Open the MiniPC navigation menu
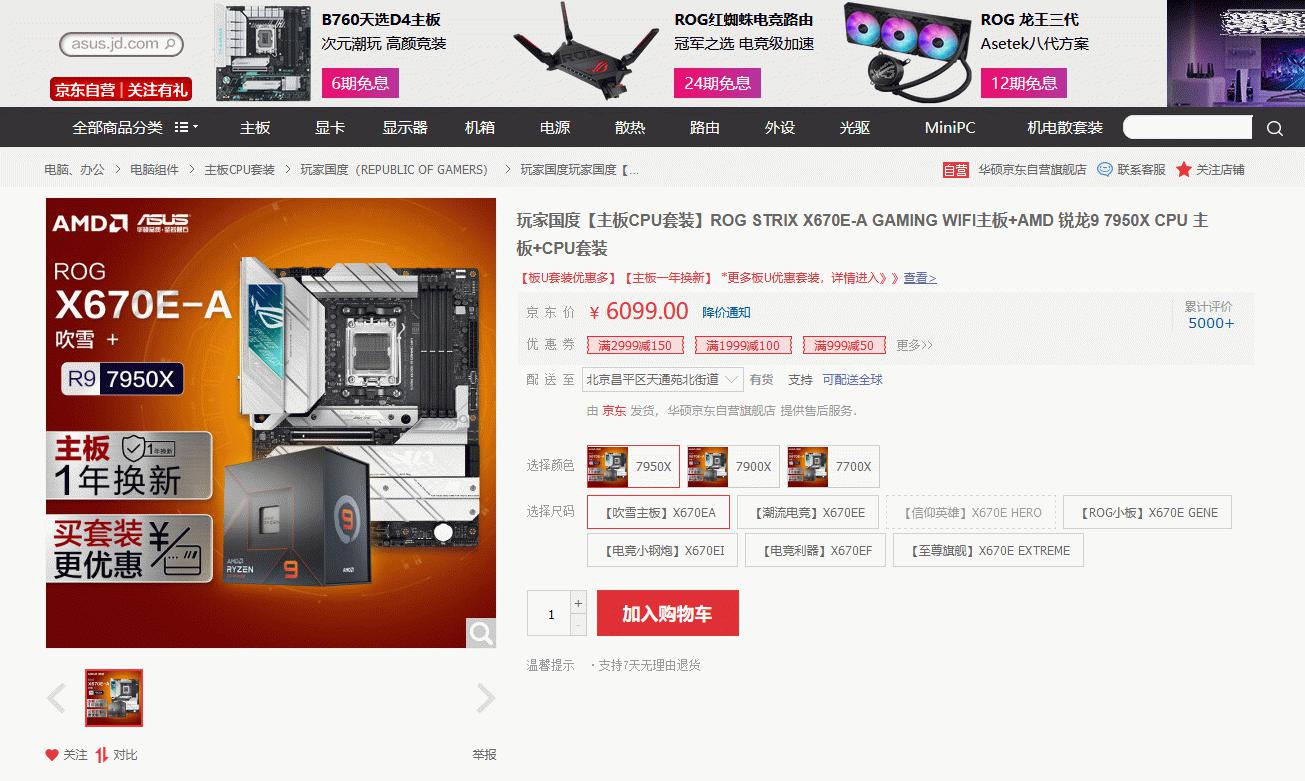This screenshot has width=1305, height=781. 950,128
